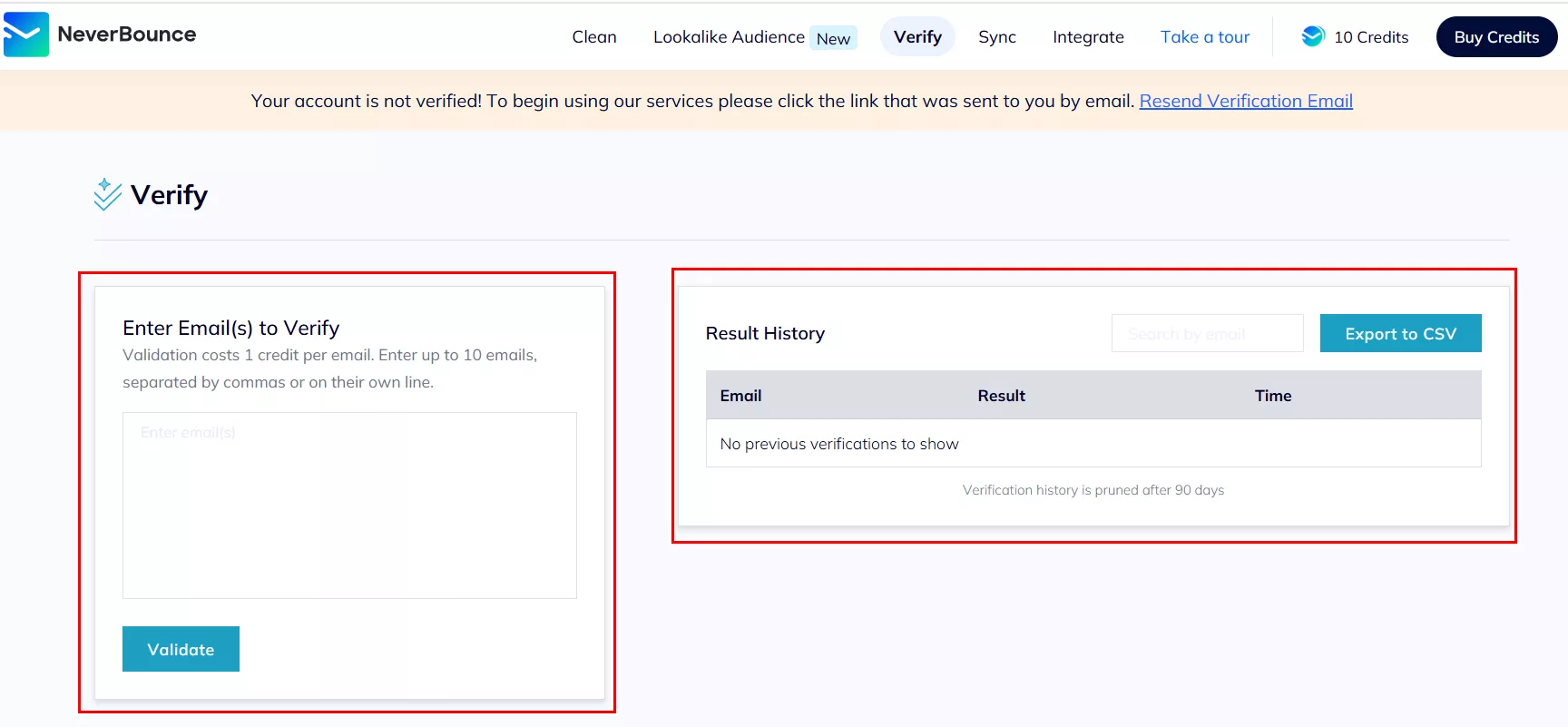Click the Verify checkmark icon beside heading

coord(107,194)
